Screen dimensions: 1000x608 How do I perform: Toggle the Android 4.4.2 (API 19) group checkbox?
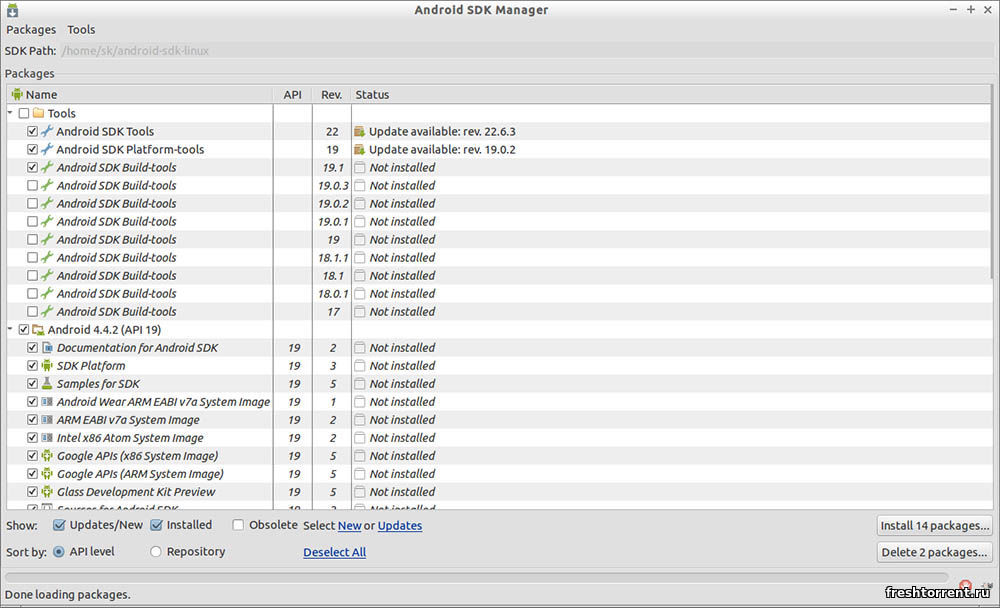click(24, 330)
